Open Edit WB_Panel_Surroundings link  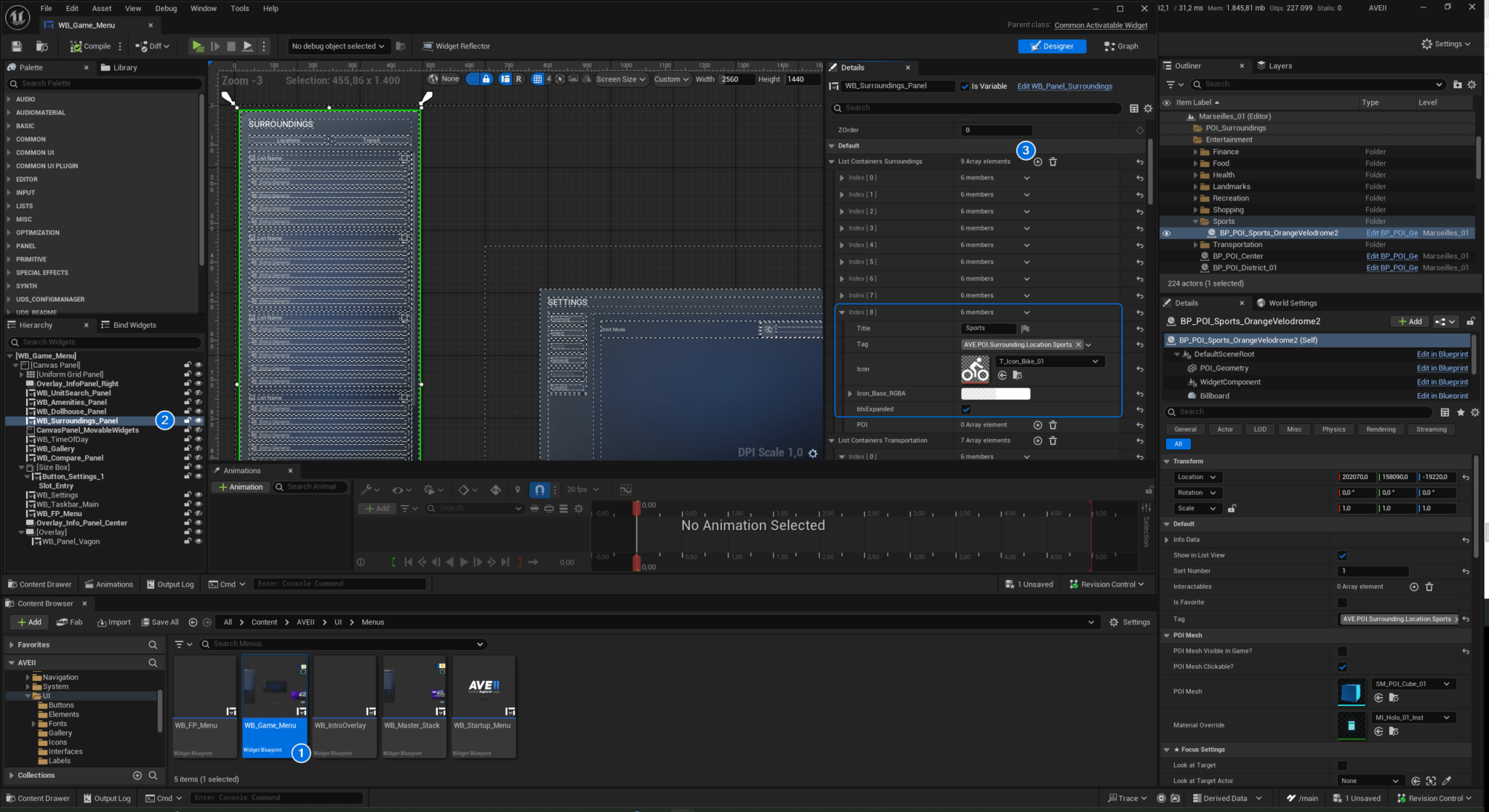coord(1064,86)
